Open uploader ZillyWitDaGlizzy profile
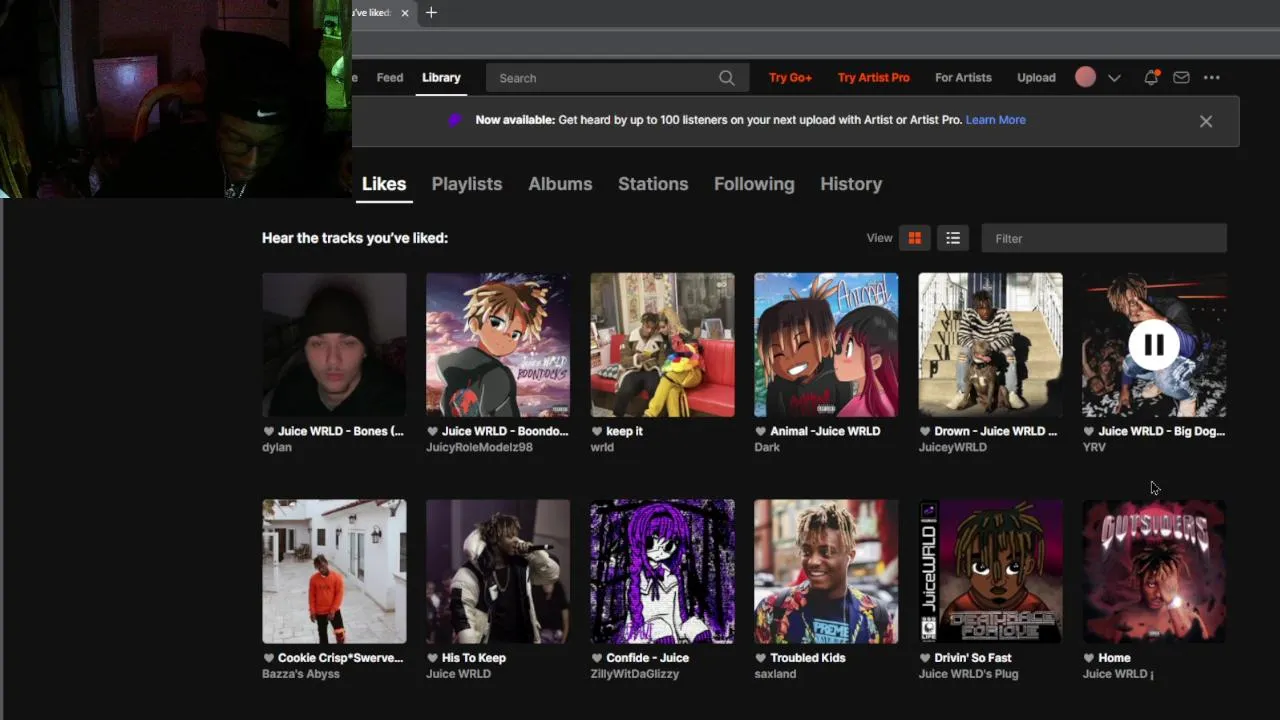The image size is (1280, 720). click(634, 674)
